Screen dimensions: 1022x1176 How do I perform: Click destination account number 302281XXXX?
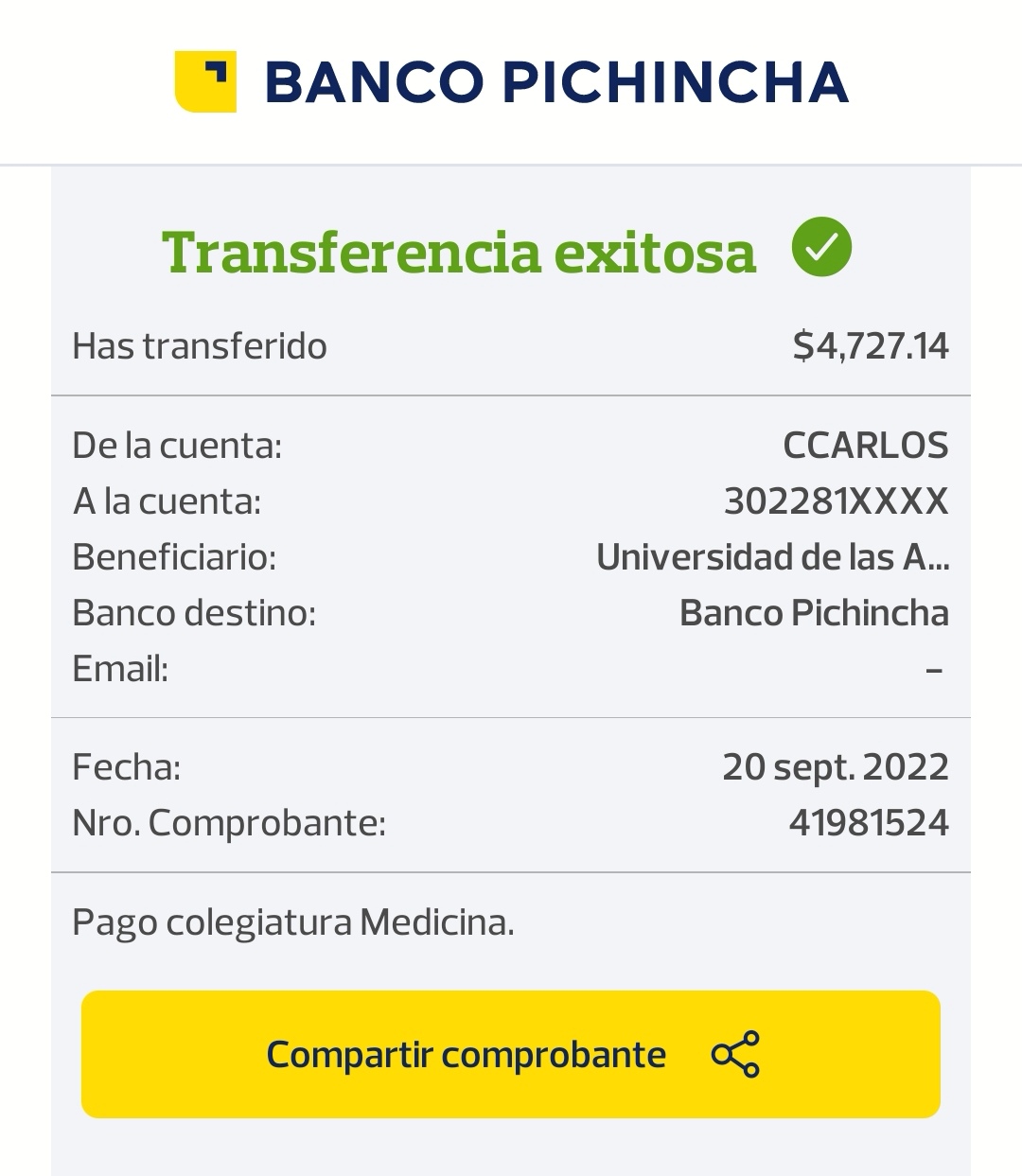click(836, 500)
